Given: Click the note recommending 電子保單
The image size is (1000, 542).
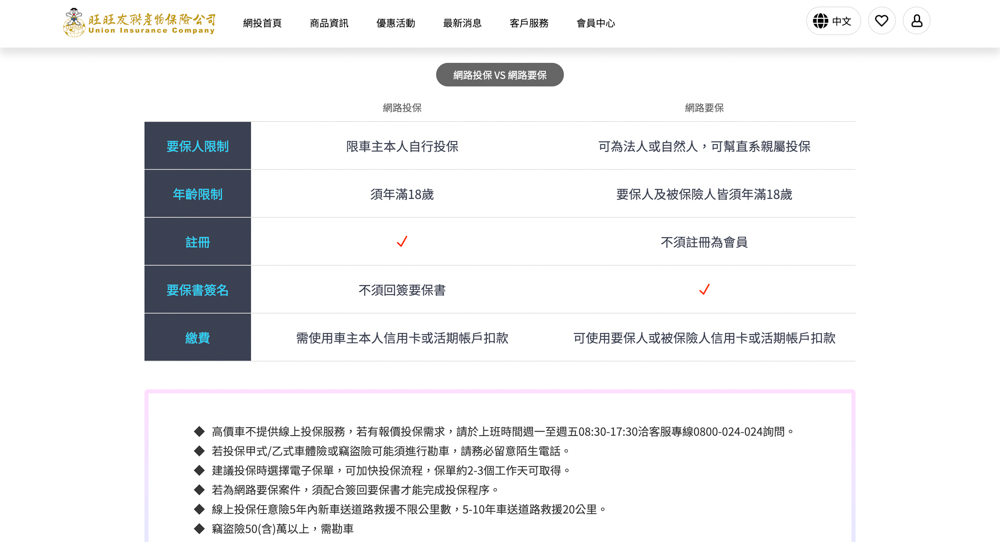Looking at the screenshot, I should (x=391, y=470).
